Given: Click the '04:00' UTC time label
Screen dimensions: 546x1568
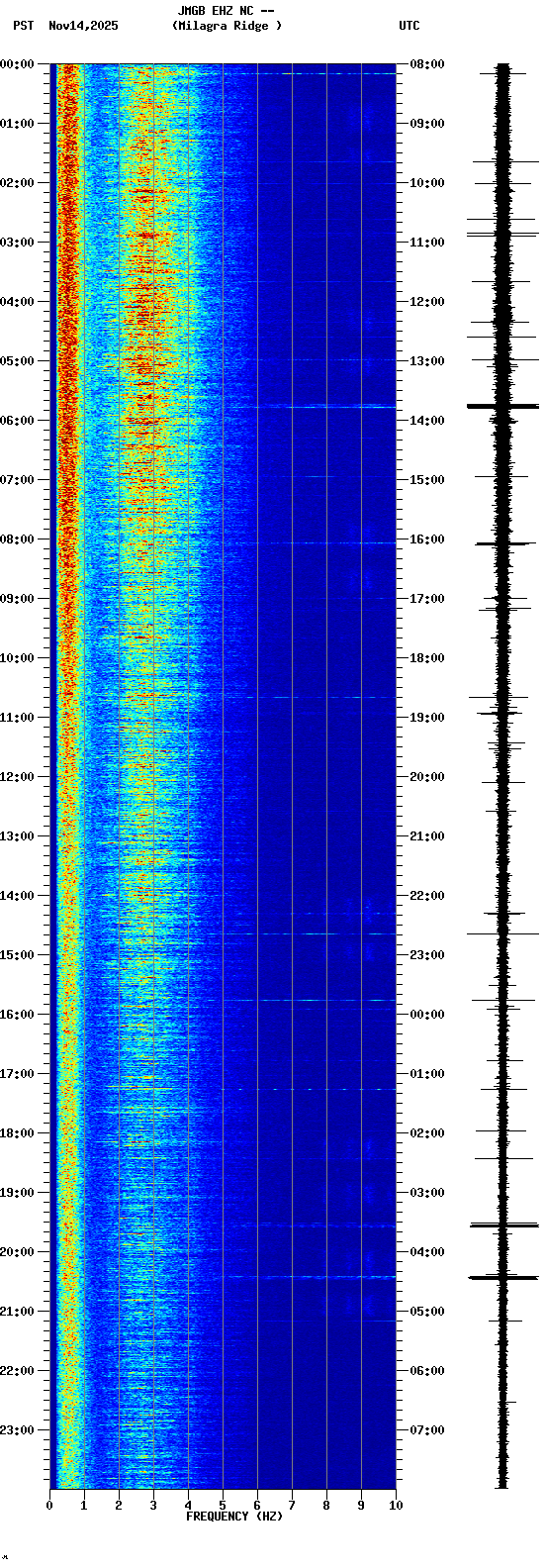Looking at the screenshot, I should pyautogui.click(x=427, y=1252).
